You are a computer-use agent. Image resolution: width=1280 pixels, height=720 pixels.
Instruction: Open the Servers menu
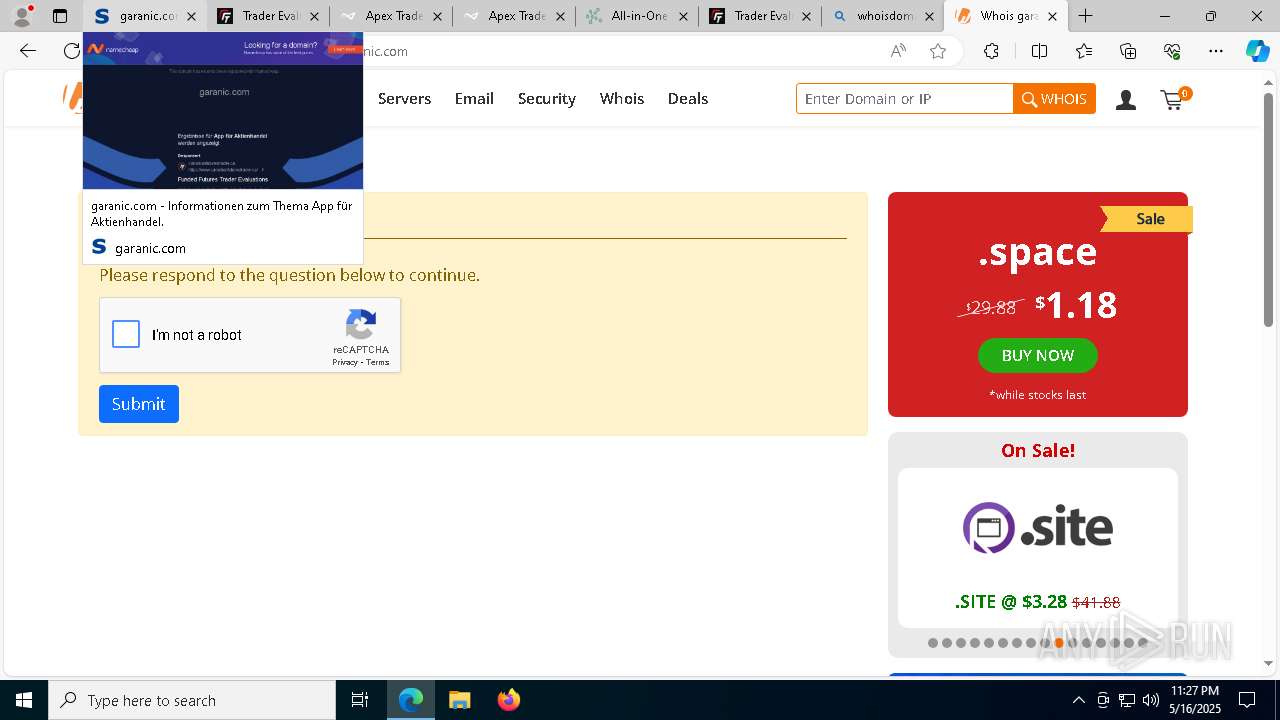(x=404, y=98)
